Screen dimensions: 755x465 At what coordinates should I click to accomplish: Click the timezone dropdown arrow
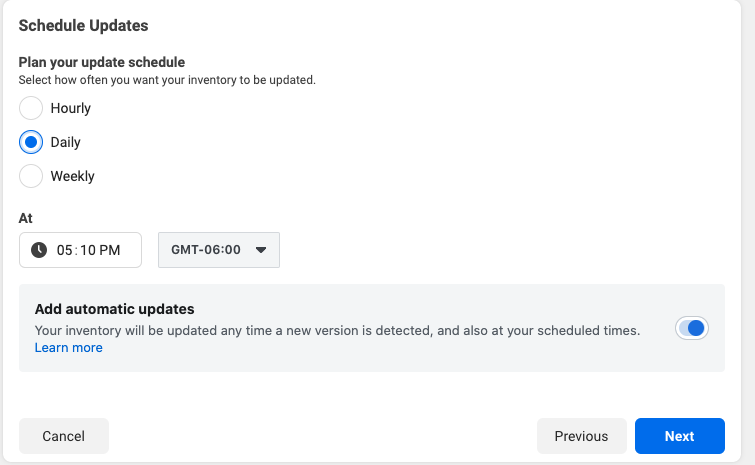click(x=261, y=250)
